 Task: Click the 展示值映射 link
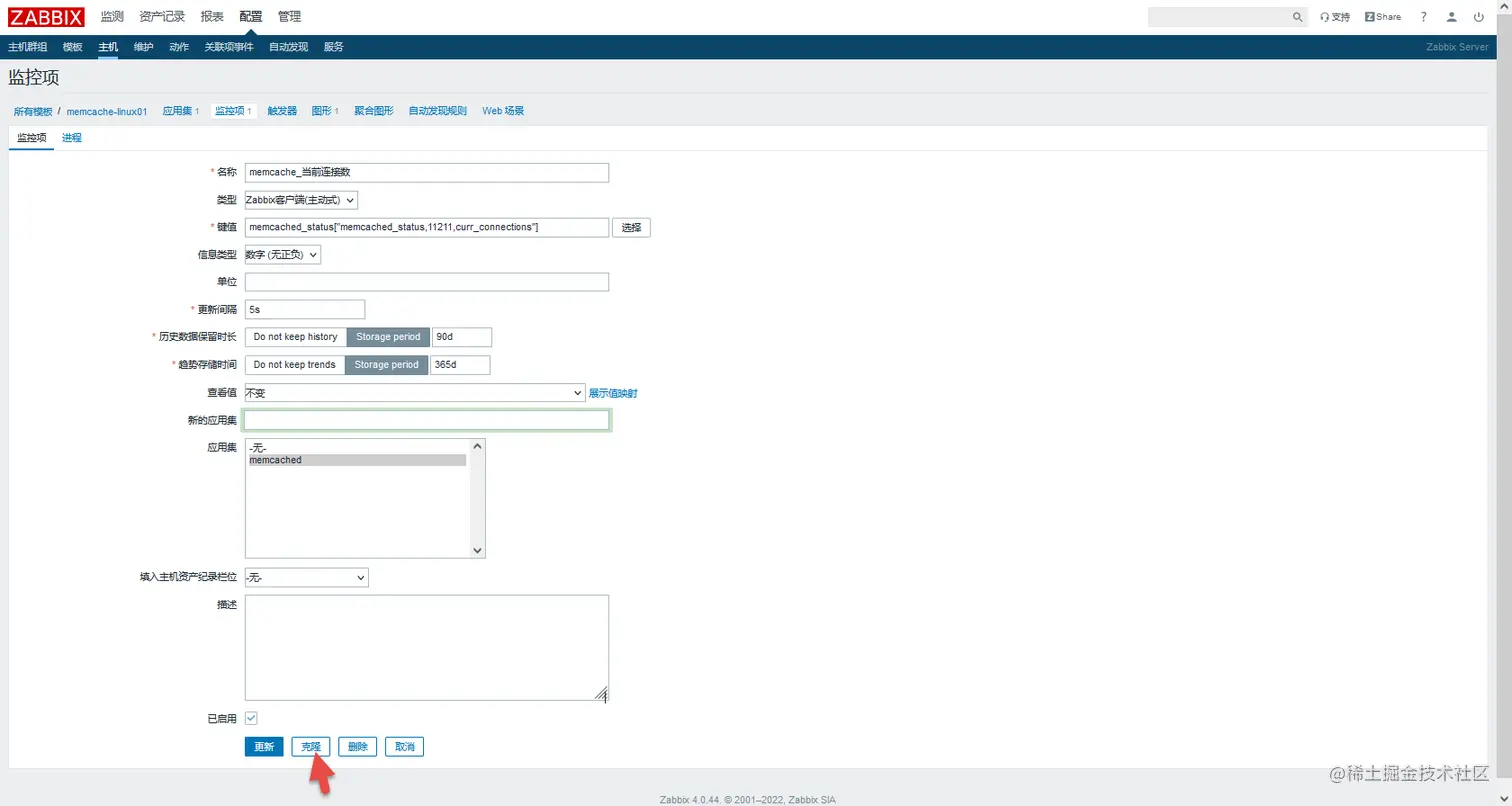613,393
